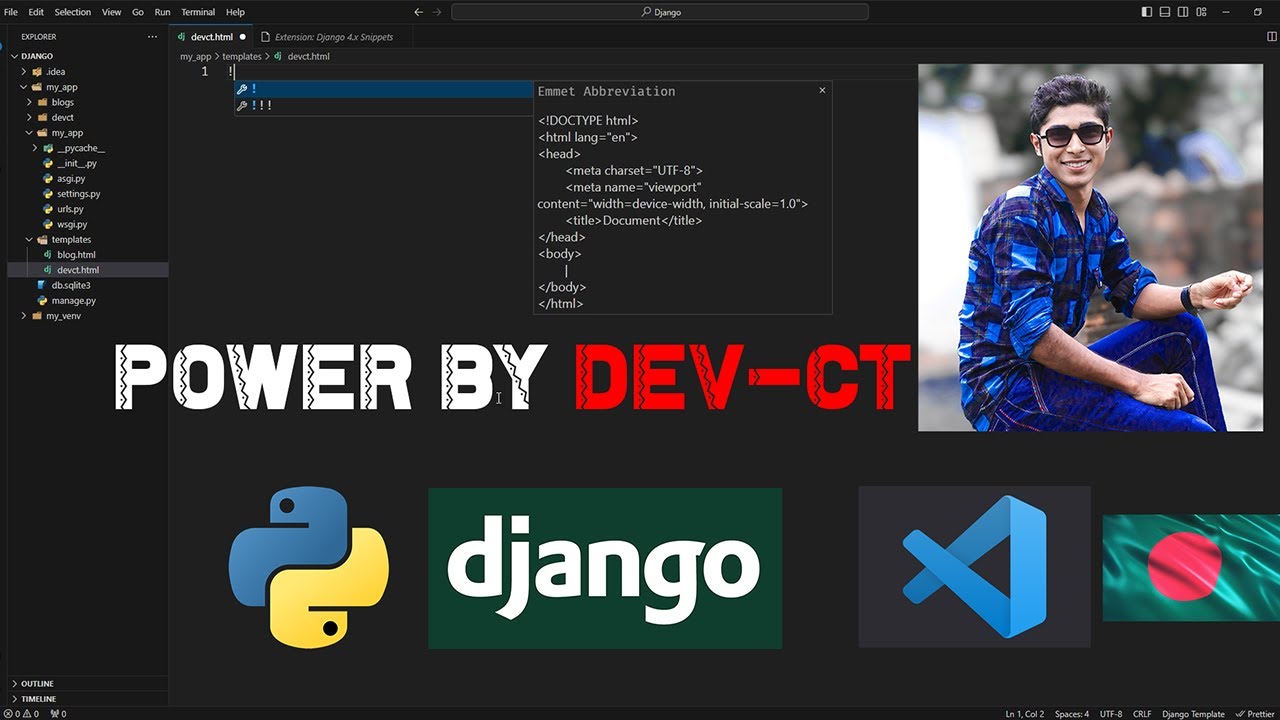Screen dimensions: 1280x720
Task: Toggle the bottom panel layout icon
Action: click(x=1165, y=12)
